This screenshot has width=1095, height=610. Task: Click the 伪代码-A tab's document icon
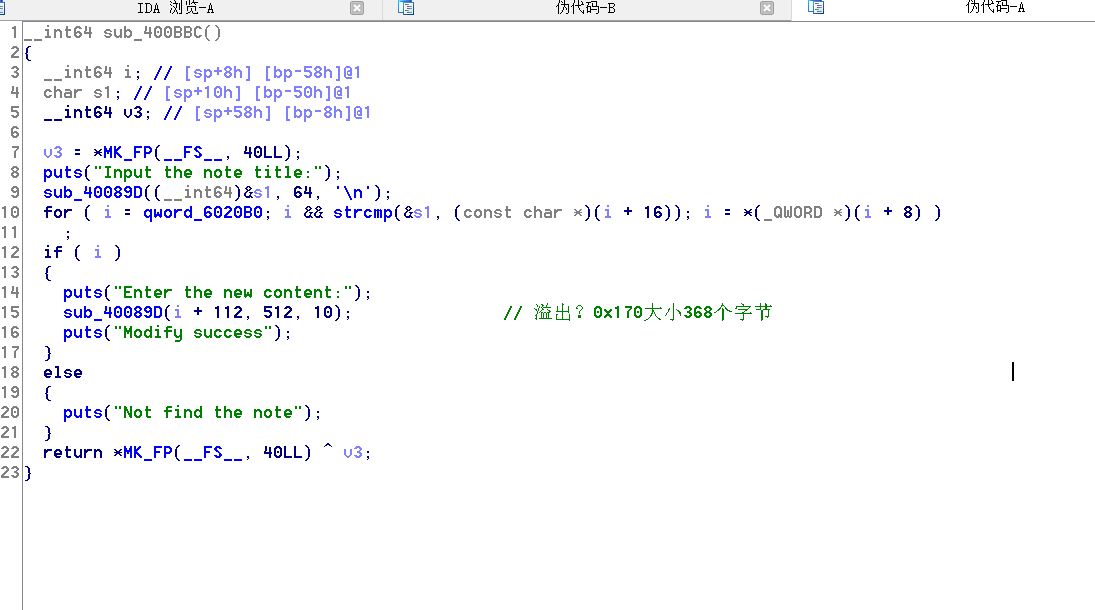pos(816,8)
